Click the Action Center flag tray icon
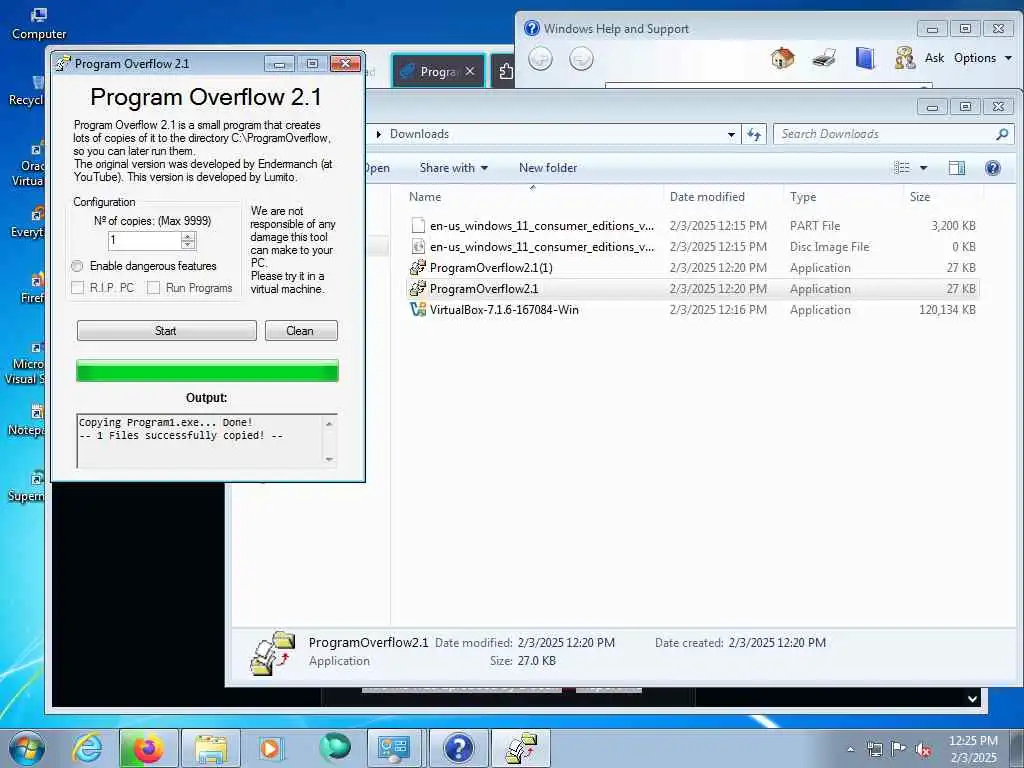 click(x=899, y=749)
